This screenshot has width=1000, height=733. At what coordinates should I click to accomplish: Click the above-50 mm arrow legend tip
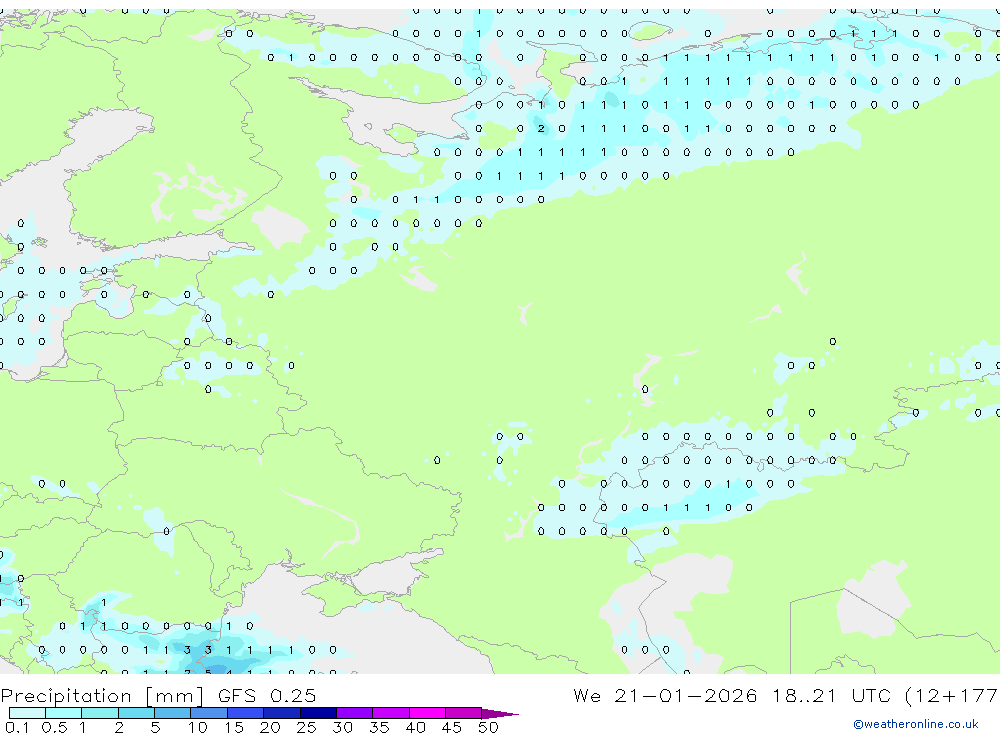500,714
